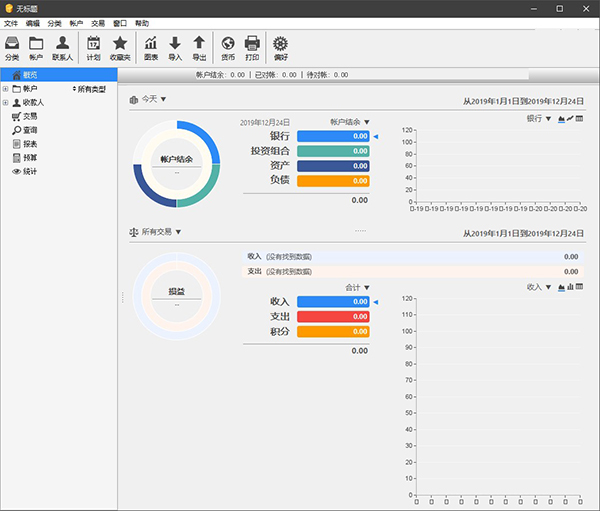The width and height of the screenshot is (600, 511).
Task: Select 报表 (Reports) in the sidebar
Action: (x=30, y=144)
